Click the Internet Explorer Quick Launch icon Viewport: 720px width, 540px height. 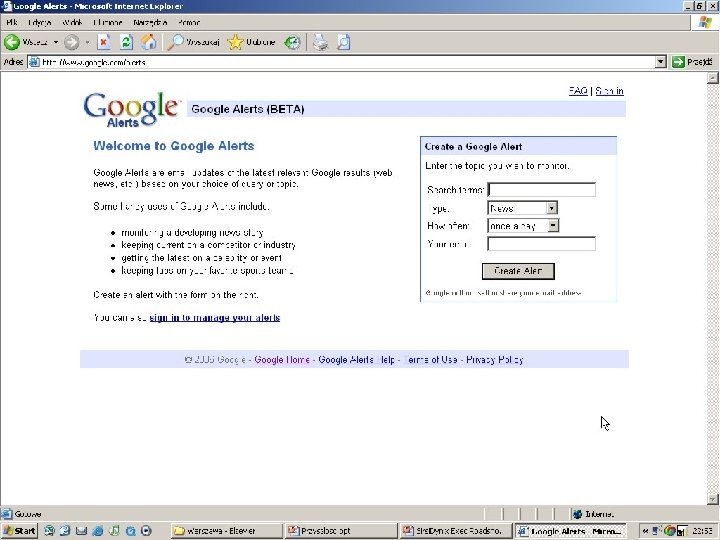click(97, 531)
